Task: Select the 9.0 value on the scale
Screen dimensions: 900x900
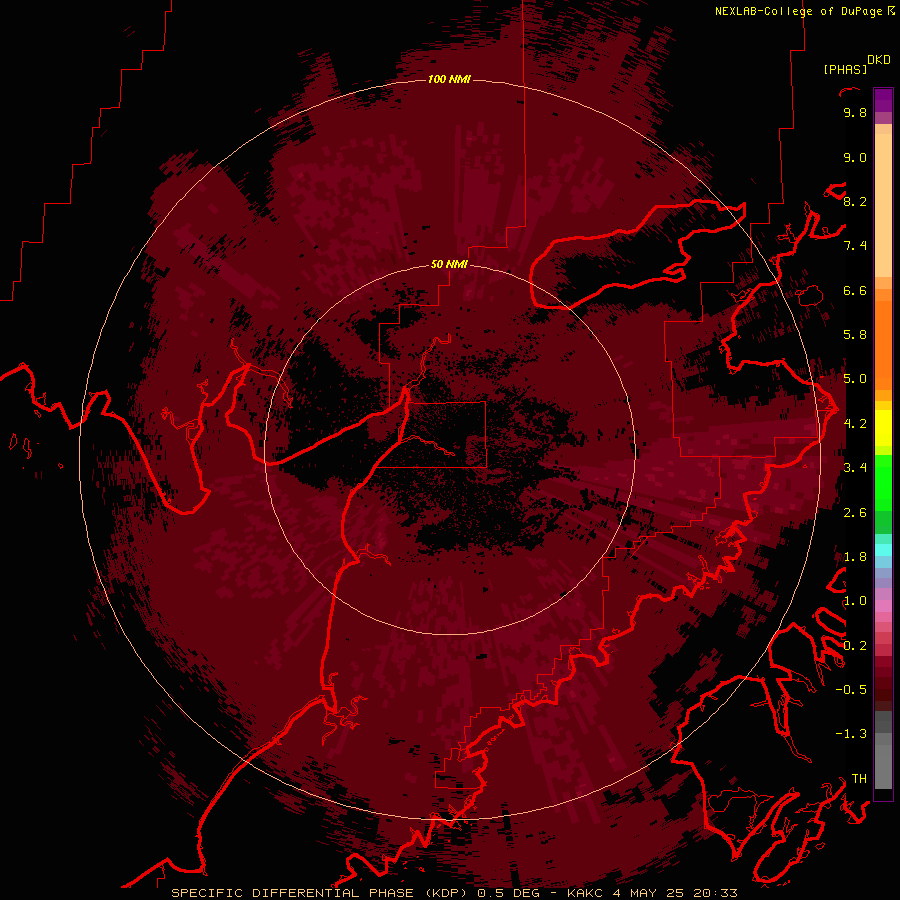Action: click(x=855, y=157)
